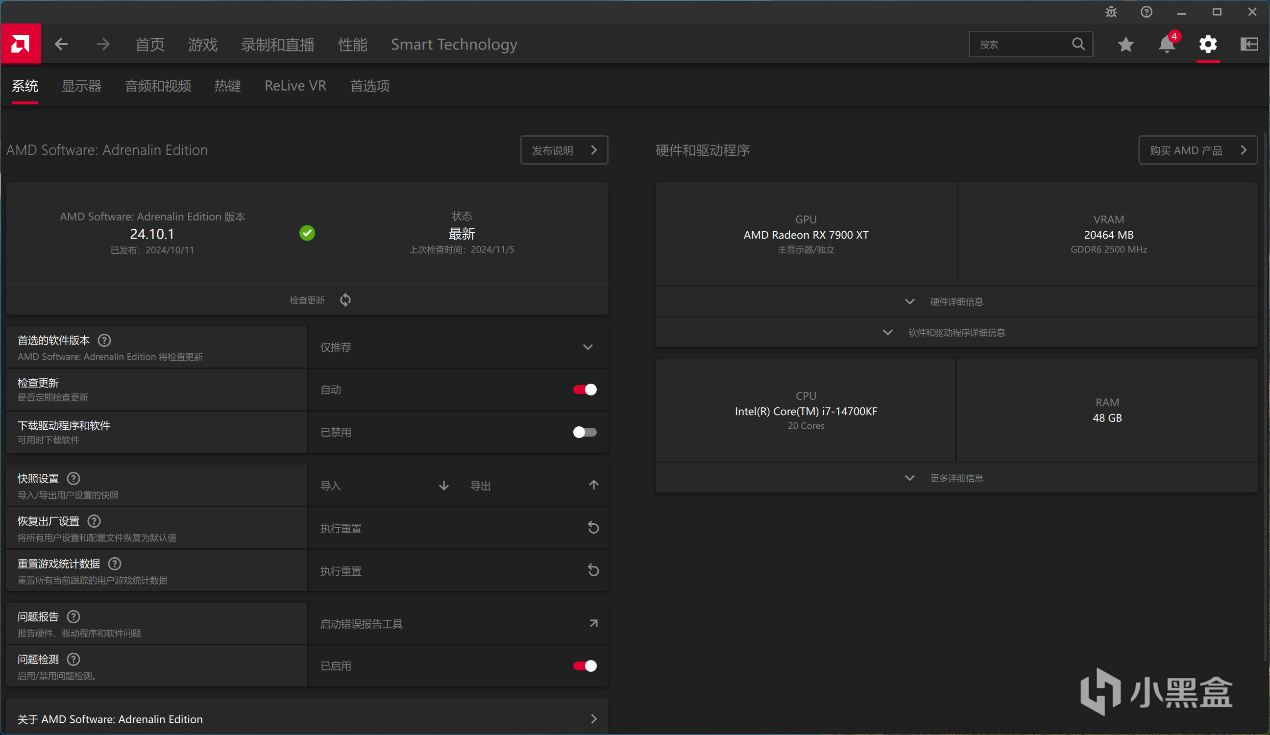This screenshot has width=1270, height=735.
Task: Open 录制和直播 menu
Action: (x=278, y=44)
